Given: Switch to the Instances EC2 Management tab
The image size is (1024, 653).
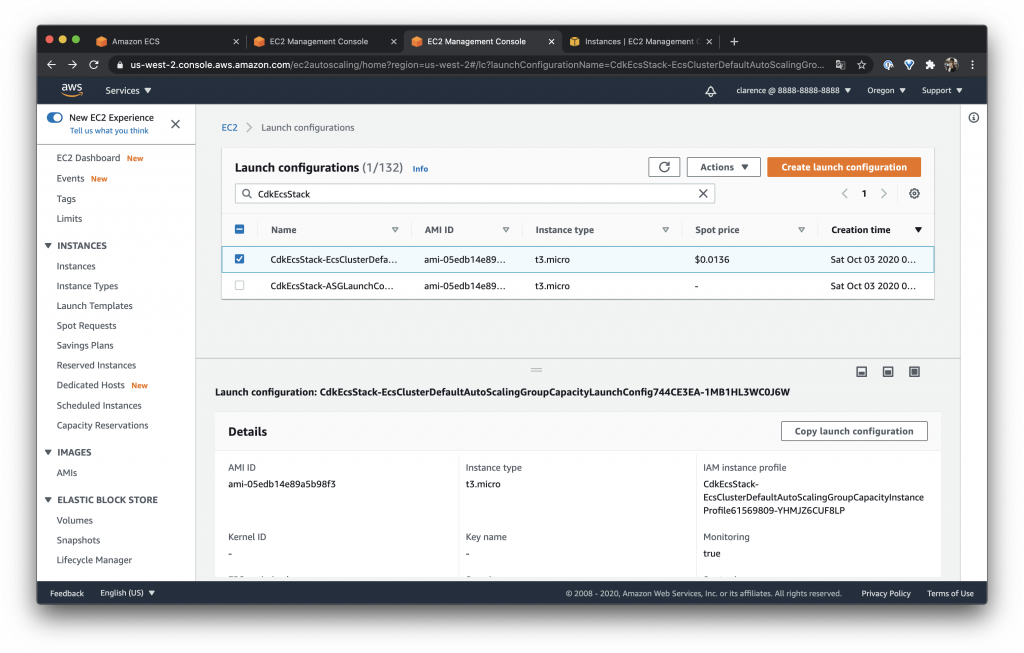Looking at the screenshot, I should pos(639,41).
